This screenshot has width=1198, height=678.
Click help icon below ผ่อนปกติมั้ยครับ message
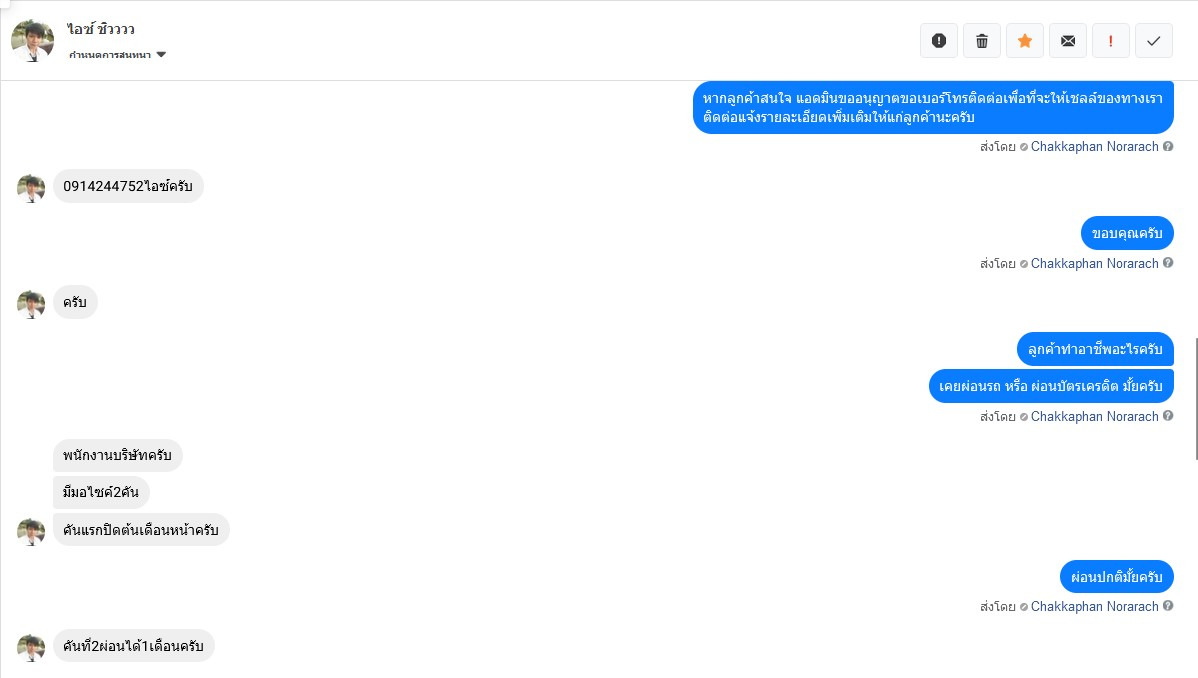click(1168, 606)
